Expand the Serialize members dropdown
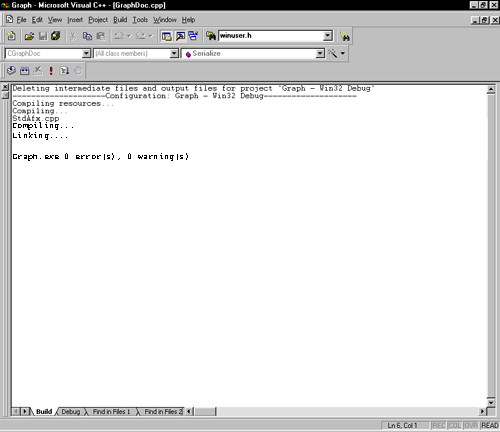The height and width of the screenshot is (432, 500). coord(320,53)
